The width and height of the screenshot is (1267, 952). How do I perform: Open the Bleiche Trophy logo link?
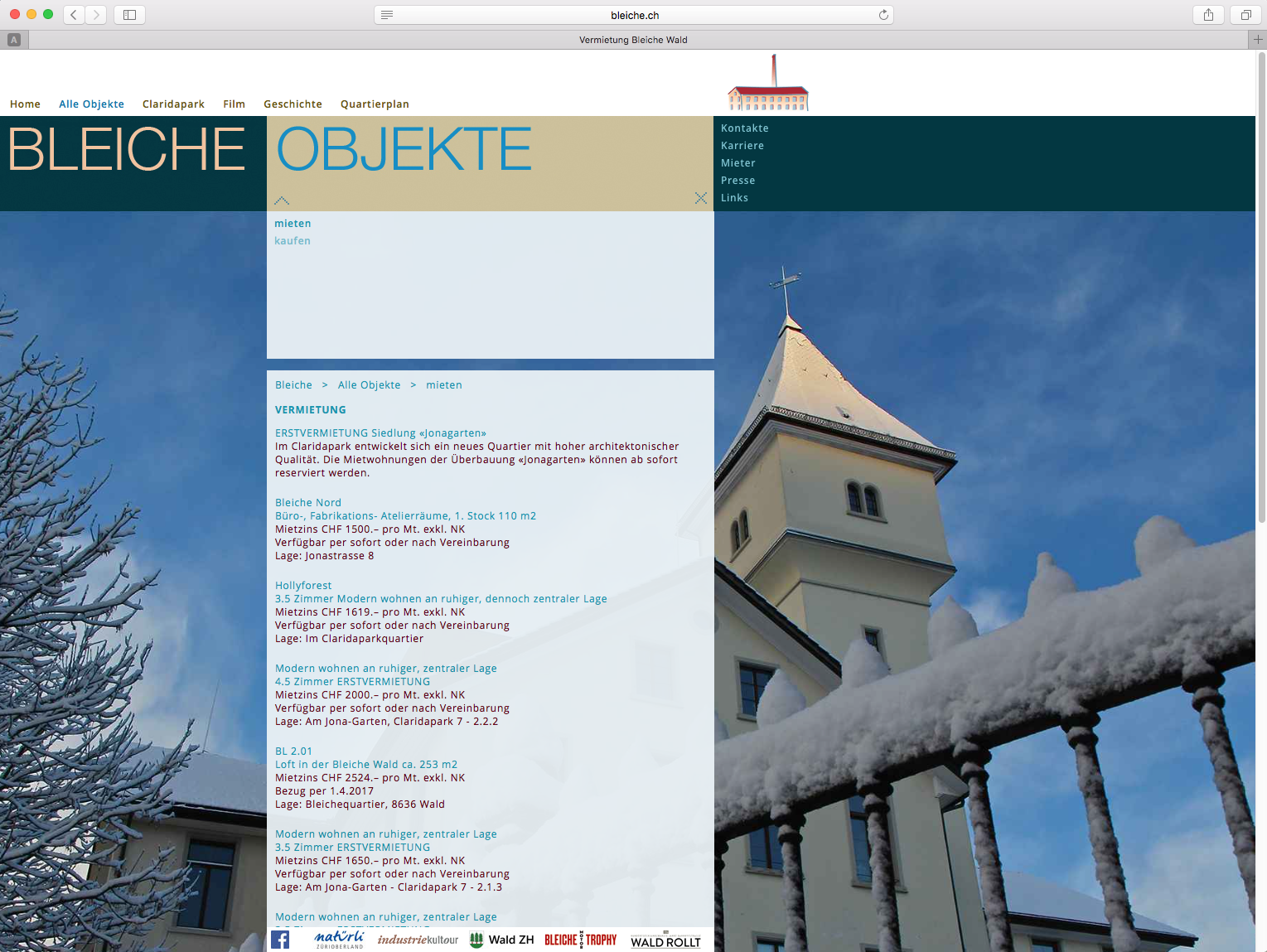point(581,940)
